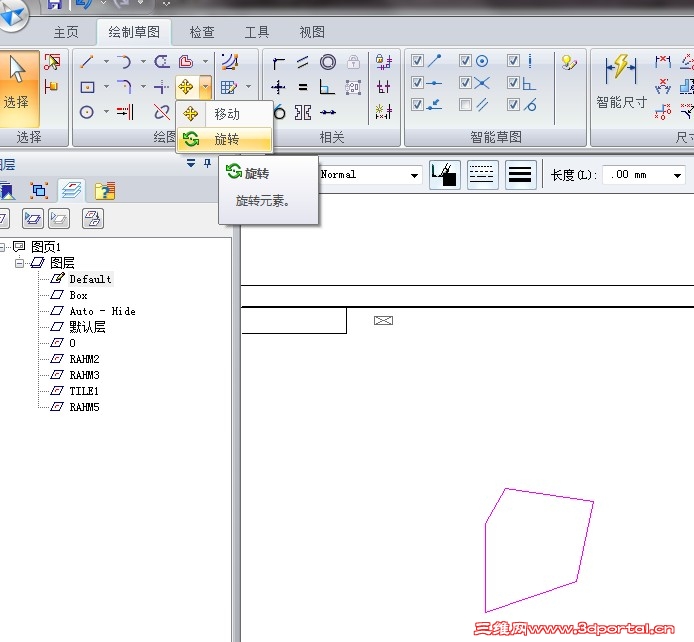Click the Fill region tool icon
This screenshot has height=642, width=694.
point(186,62)
